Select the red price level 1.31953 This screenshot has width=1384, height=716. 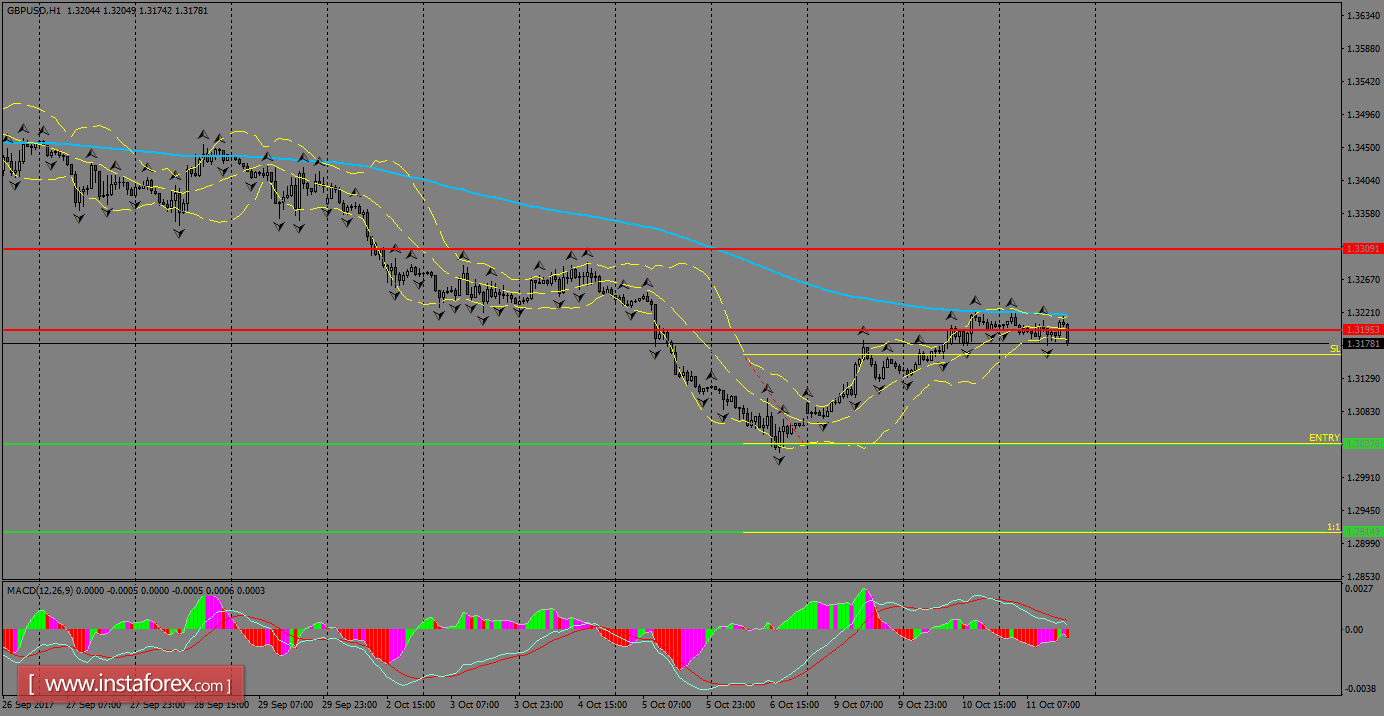[x=1364, y=329]
